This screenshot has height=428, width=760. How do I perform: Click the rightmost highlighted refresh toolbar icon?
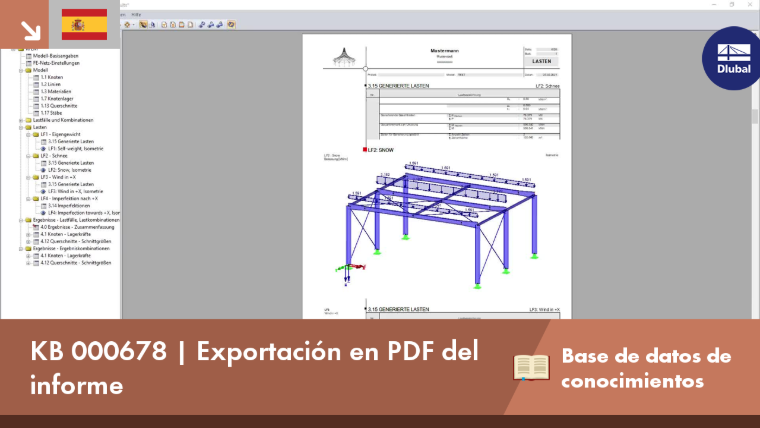coord(231,24)
